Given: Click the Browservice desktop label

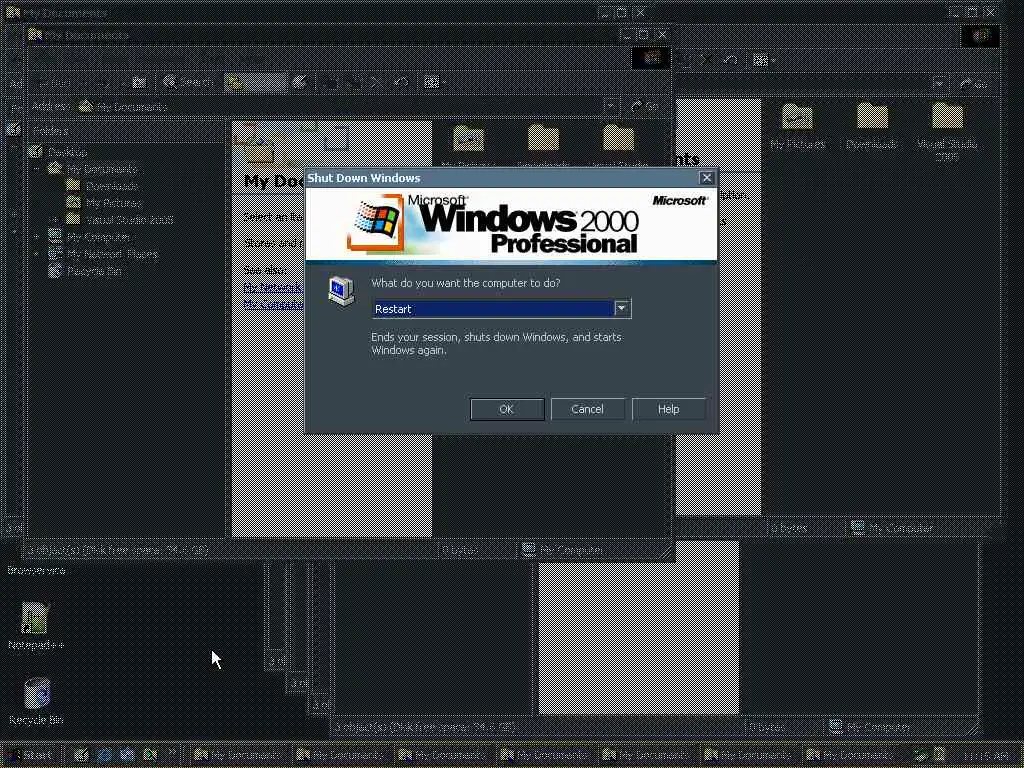Looking at the screenshot, I should [x=36, y=570].
